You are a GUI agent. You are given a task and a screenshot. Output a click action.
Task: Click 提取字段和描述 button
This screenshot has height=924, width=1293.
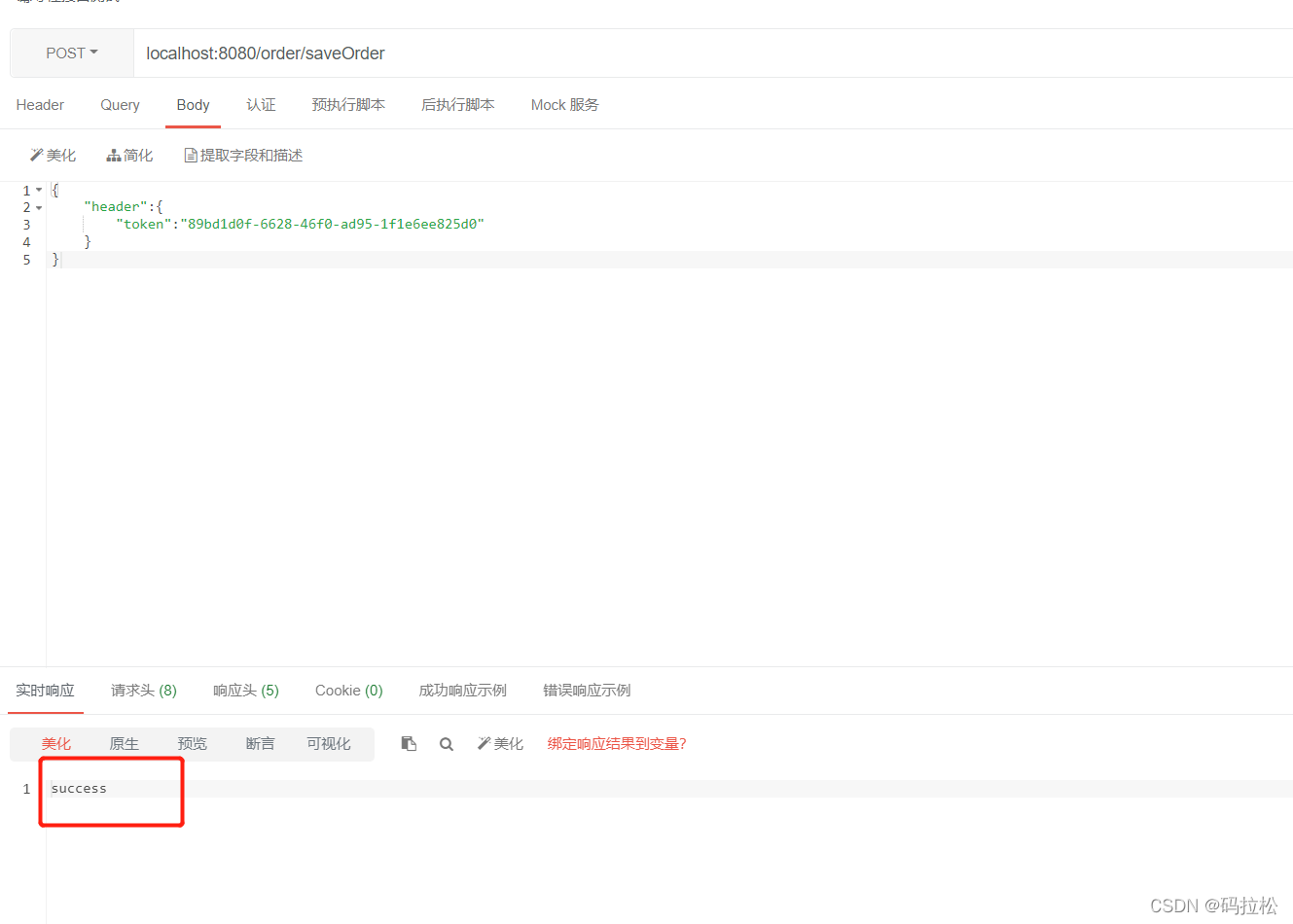[243, 156]
